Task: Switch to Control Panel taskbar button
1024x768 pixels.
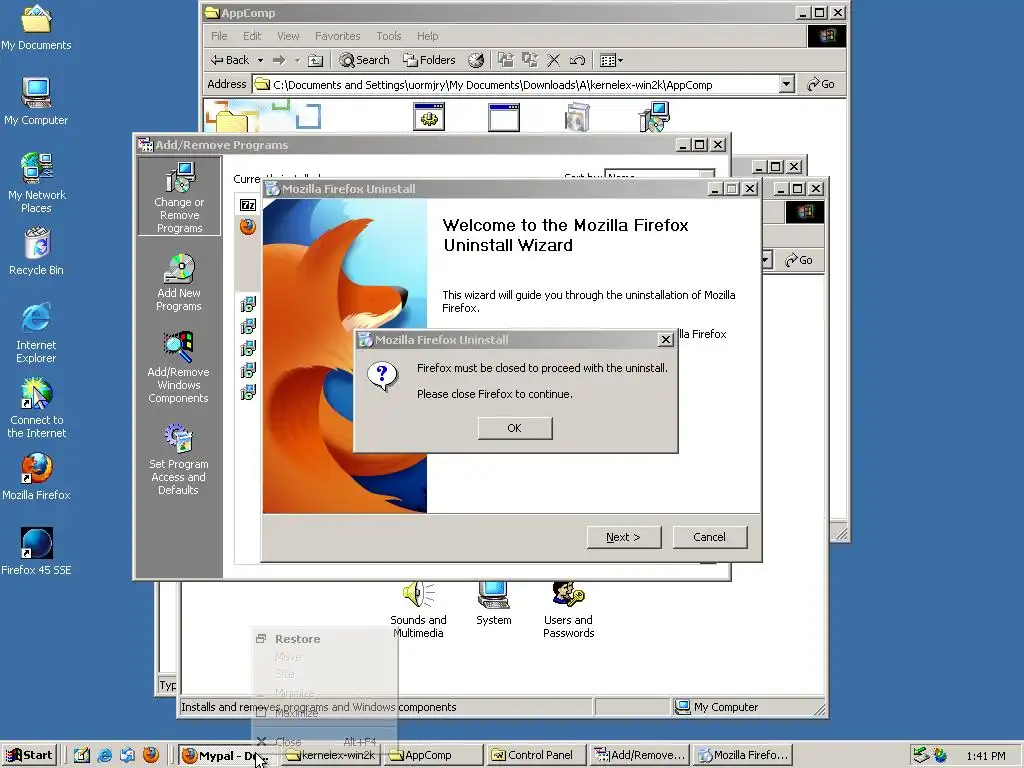Action: click(x=536, y=756)
